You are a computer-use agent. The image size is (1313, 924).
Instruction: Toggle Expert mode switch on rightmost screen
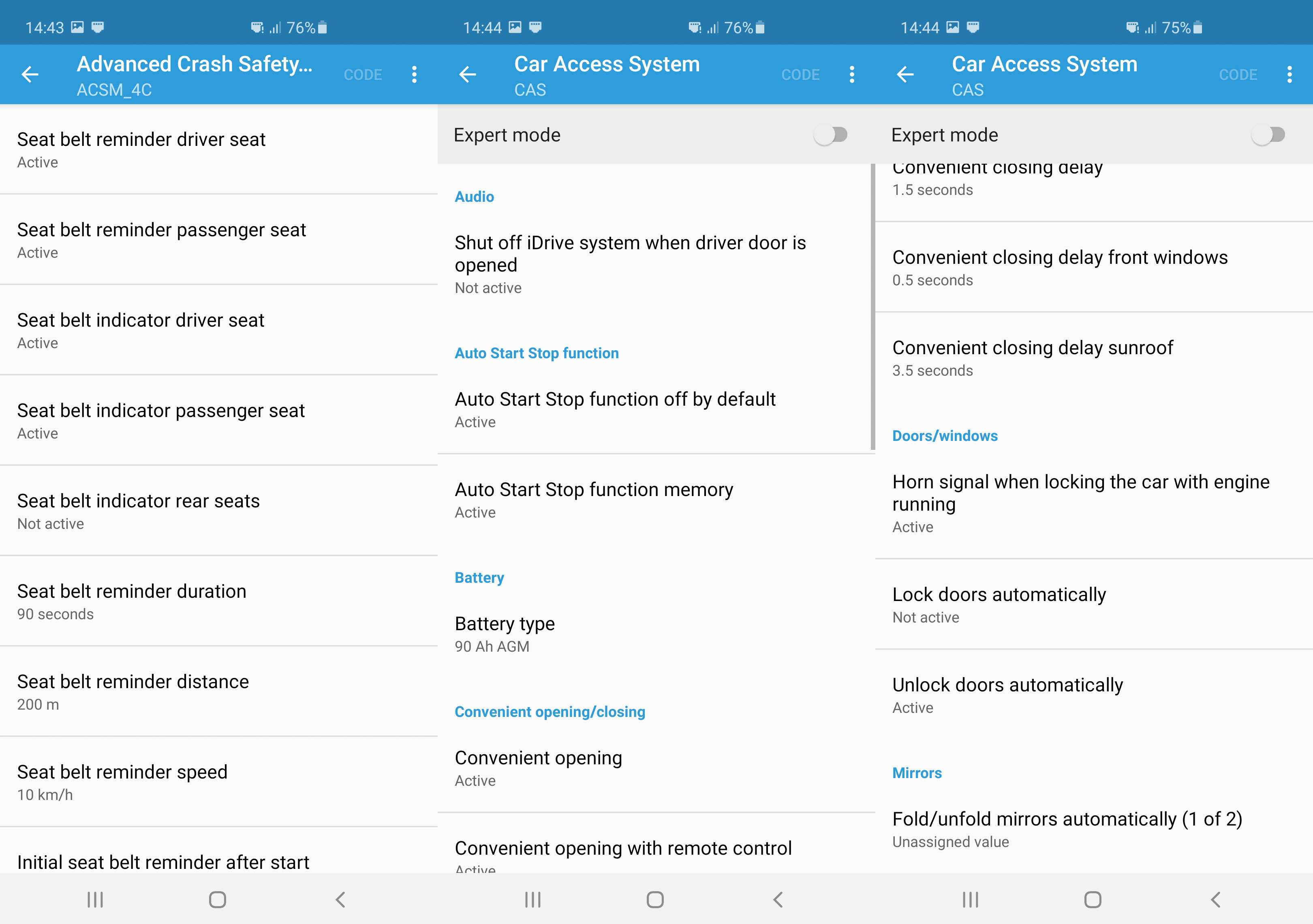(1268, 135)
